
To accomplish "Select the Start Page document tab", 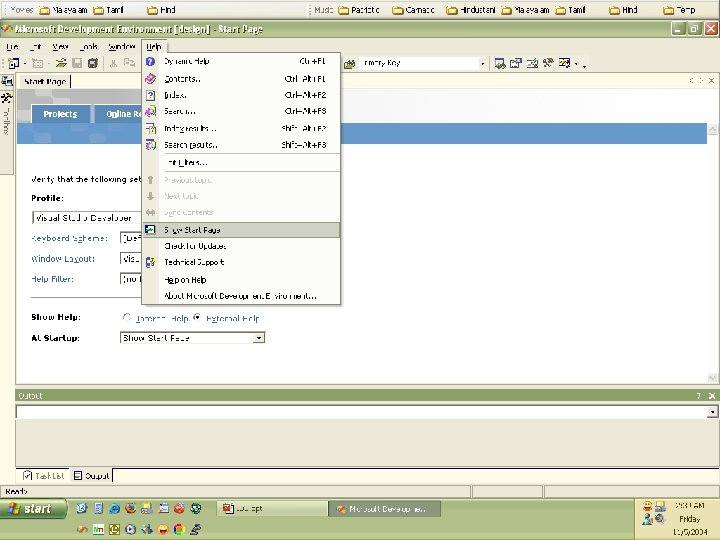I will 45,81.
